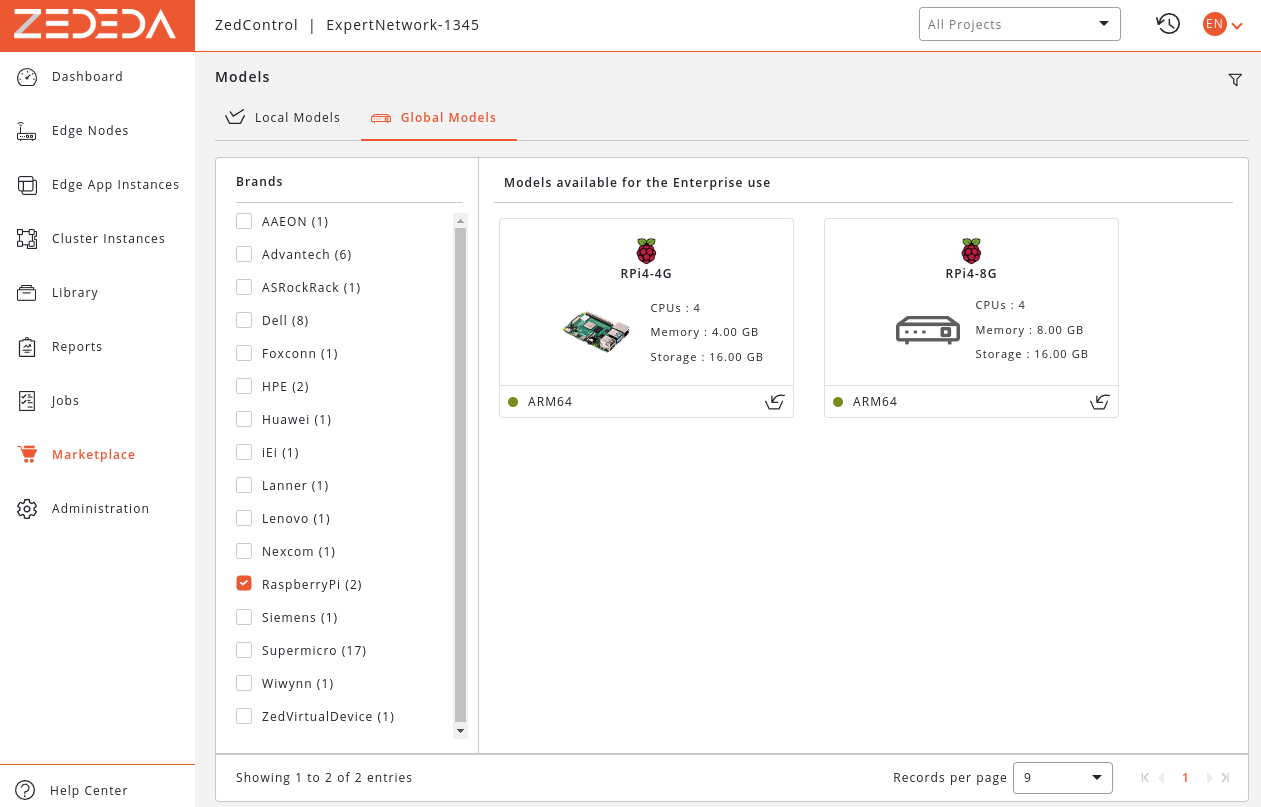
Task: Switch to the Local Models tab
Action: click(283, 118)
